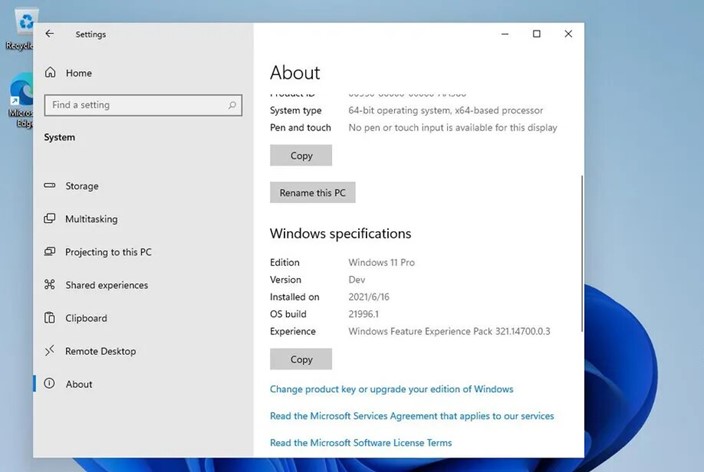
Task: Open the Home icon in sidebar
Action: [x=50, y=72]
